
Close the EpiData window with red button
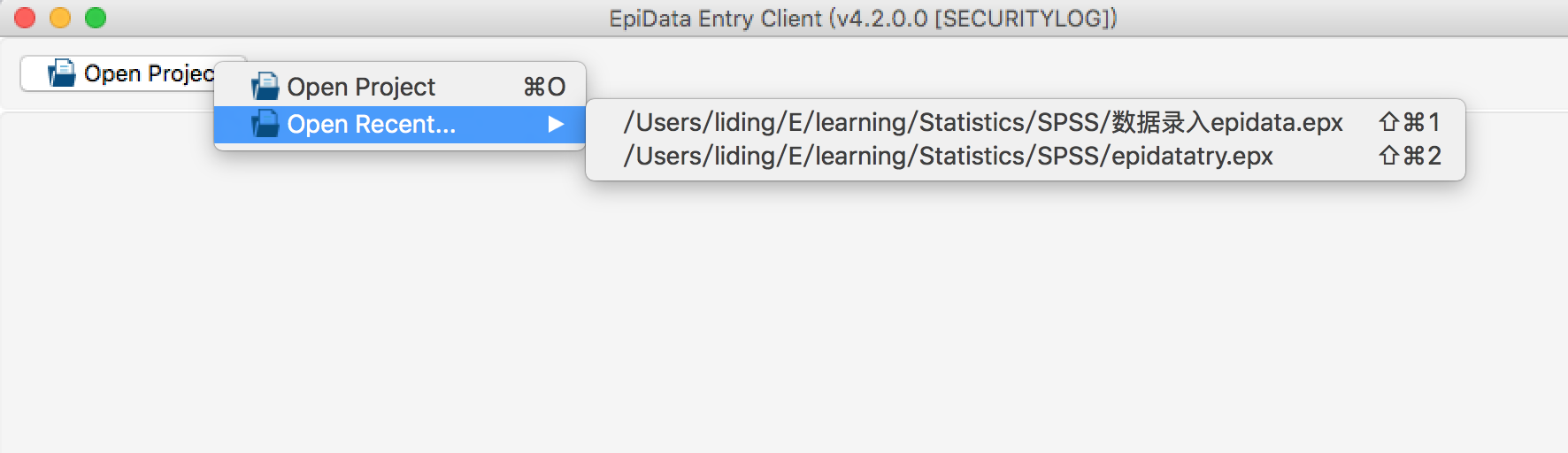tap(25, 18)
